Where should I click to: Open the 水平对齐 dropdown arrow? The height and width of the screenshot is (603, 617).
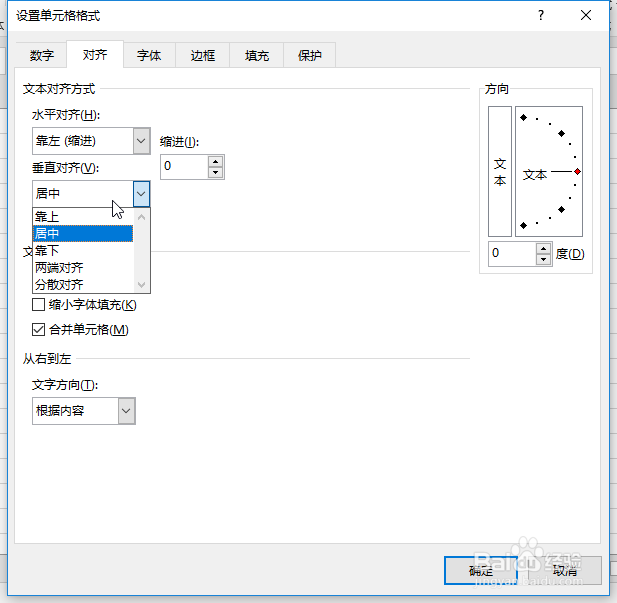point(141,141)
